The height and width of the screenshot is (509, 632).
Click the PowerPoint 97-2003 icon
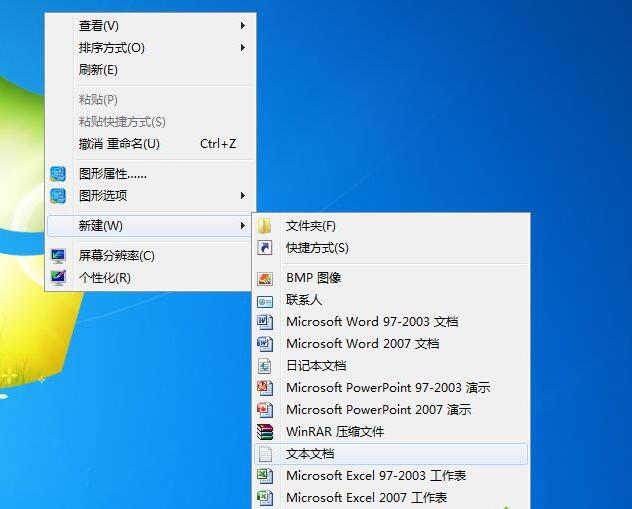[x=265, y=388]
